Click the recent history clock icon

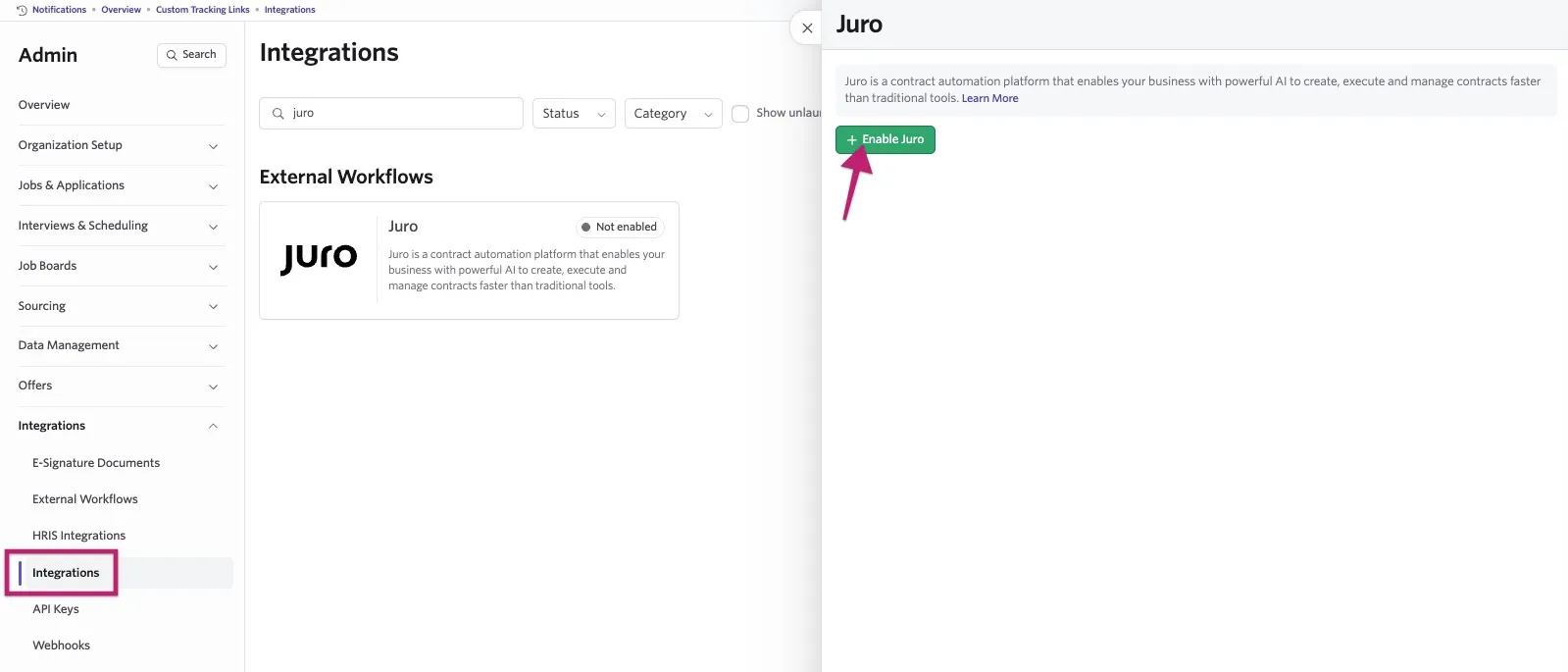click(x=22, y=10)
